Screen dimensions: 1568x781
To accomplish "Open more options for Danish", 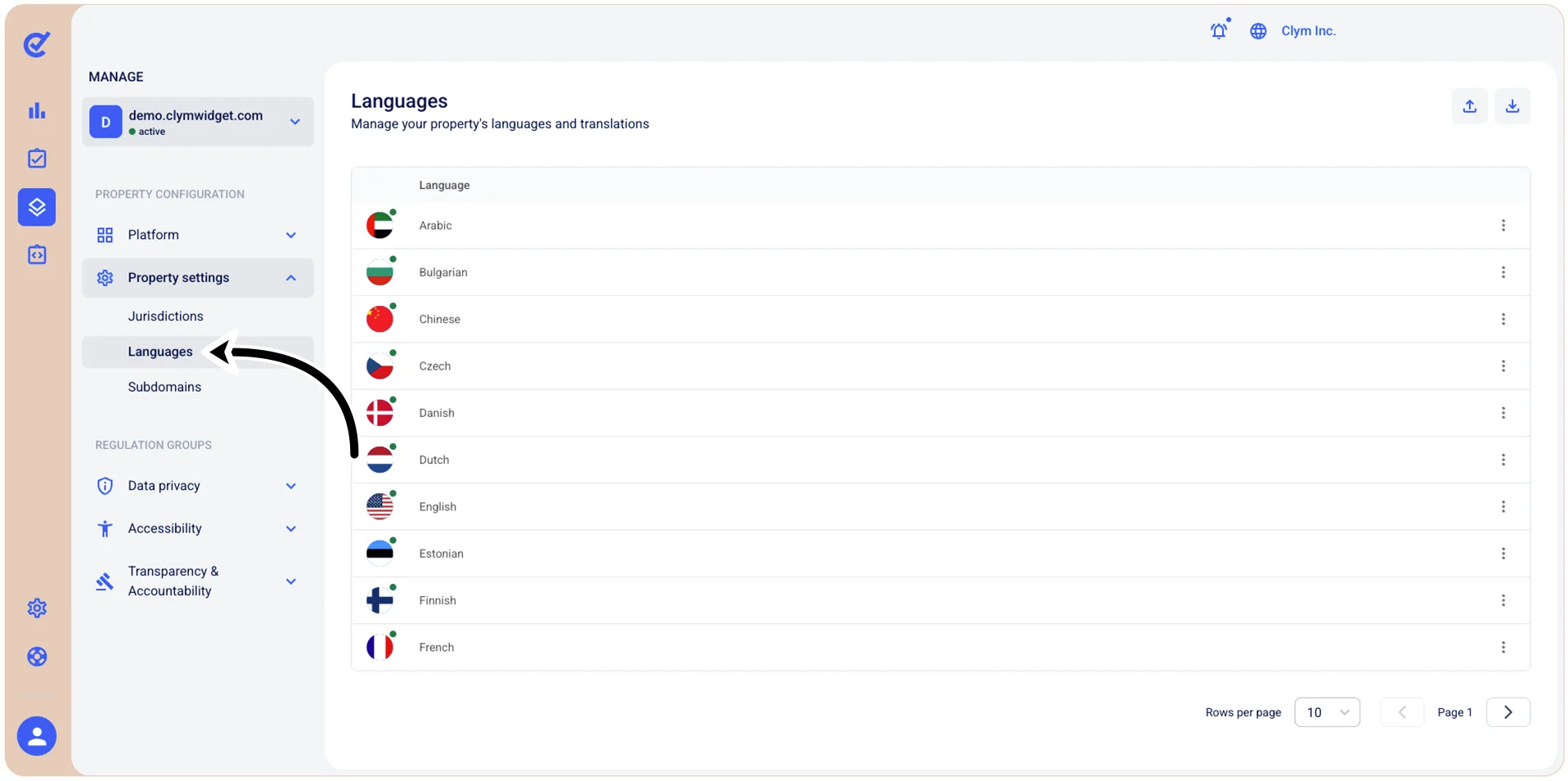I will pos(1503,413).
